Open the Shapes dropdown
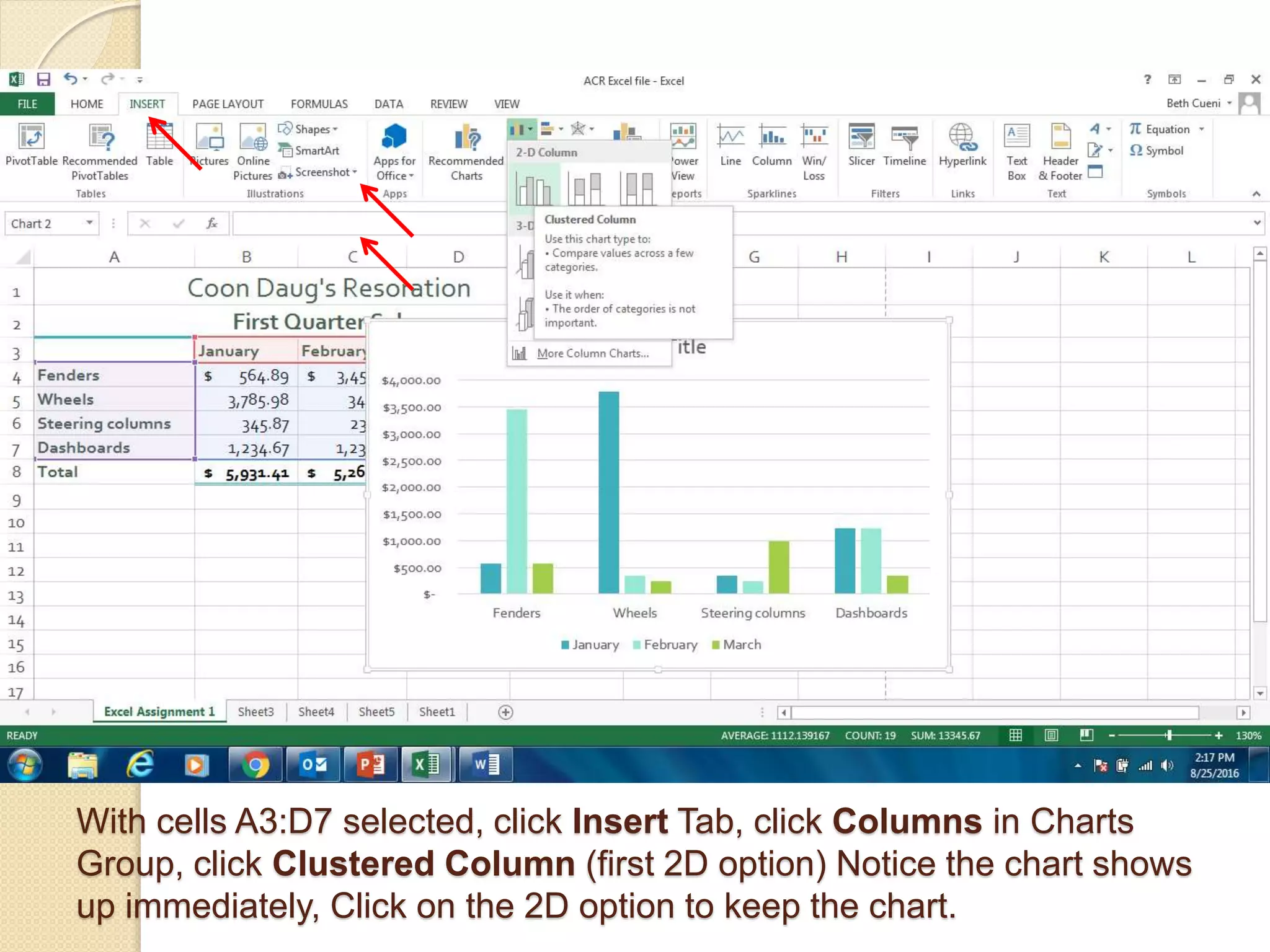This screenshot has height=952, width=1270. pos(308,129)
